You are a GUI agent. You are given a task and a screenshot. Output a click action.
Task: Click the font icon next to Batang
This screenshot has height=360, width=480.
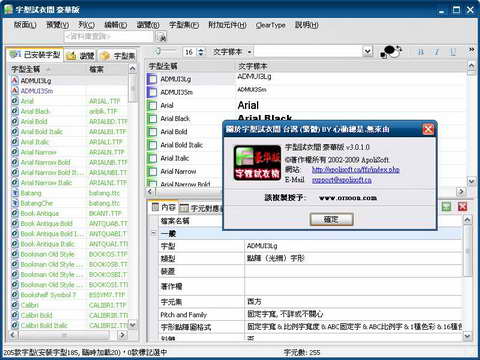(x=15, y=193)
